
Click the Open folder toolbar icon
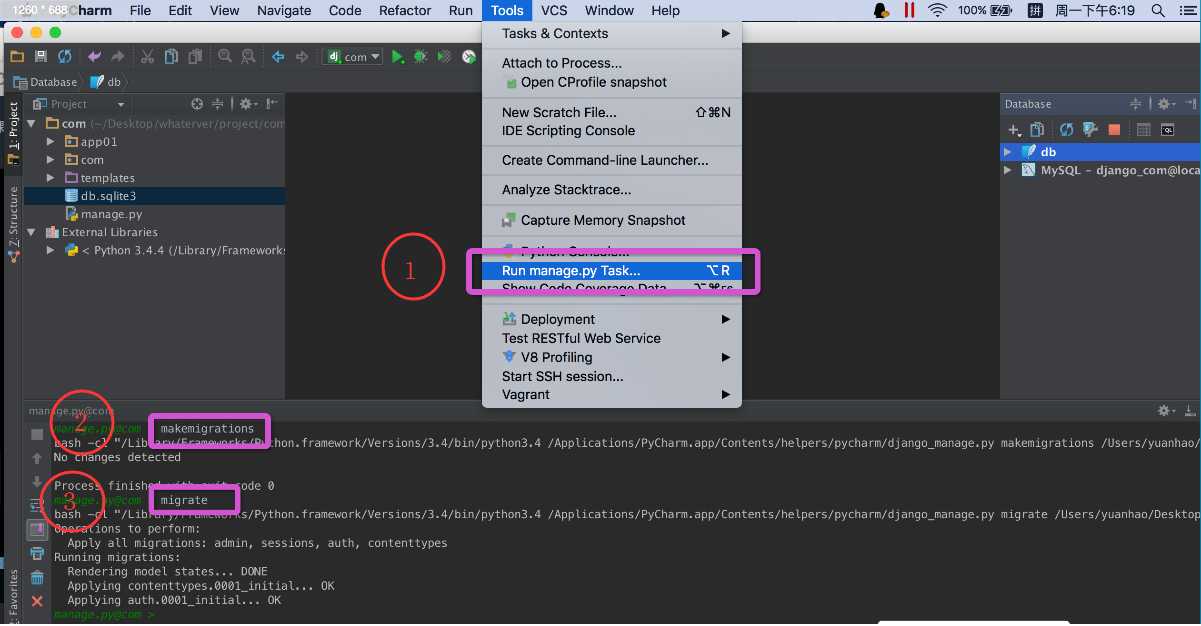tap(17, 57)
